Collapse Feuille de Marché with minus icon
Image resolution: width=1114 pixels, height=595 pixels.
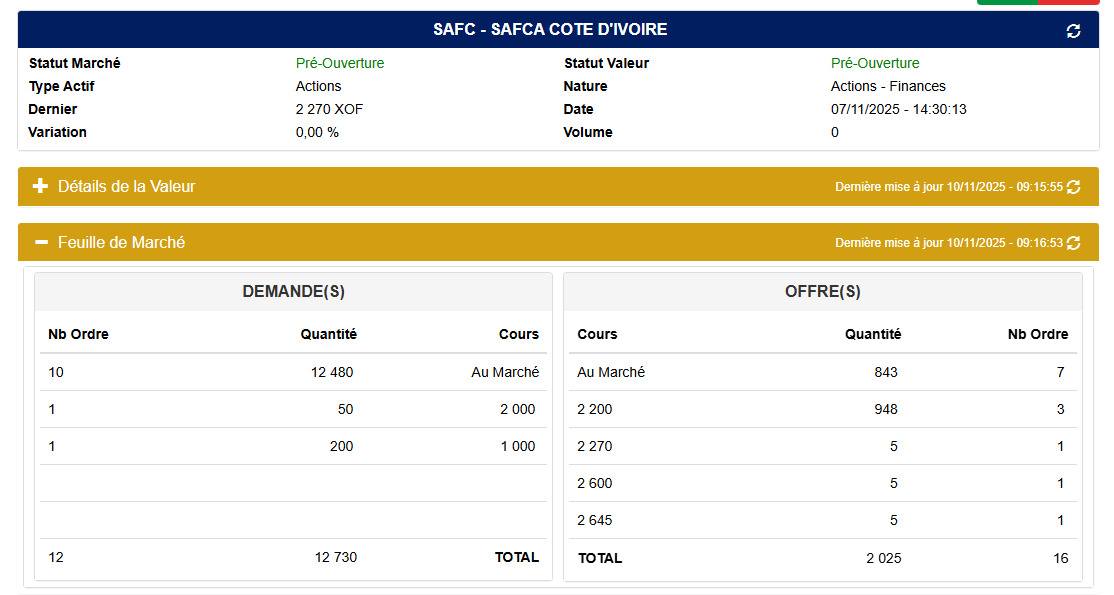click(x=41, y=242)
